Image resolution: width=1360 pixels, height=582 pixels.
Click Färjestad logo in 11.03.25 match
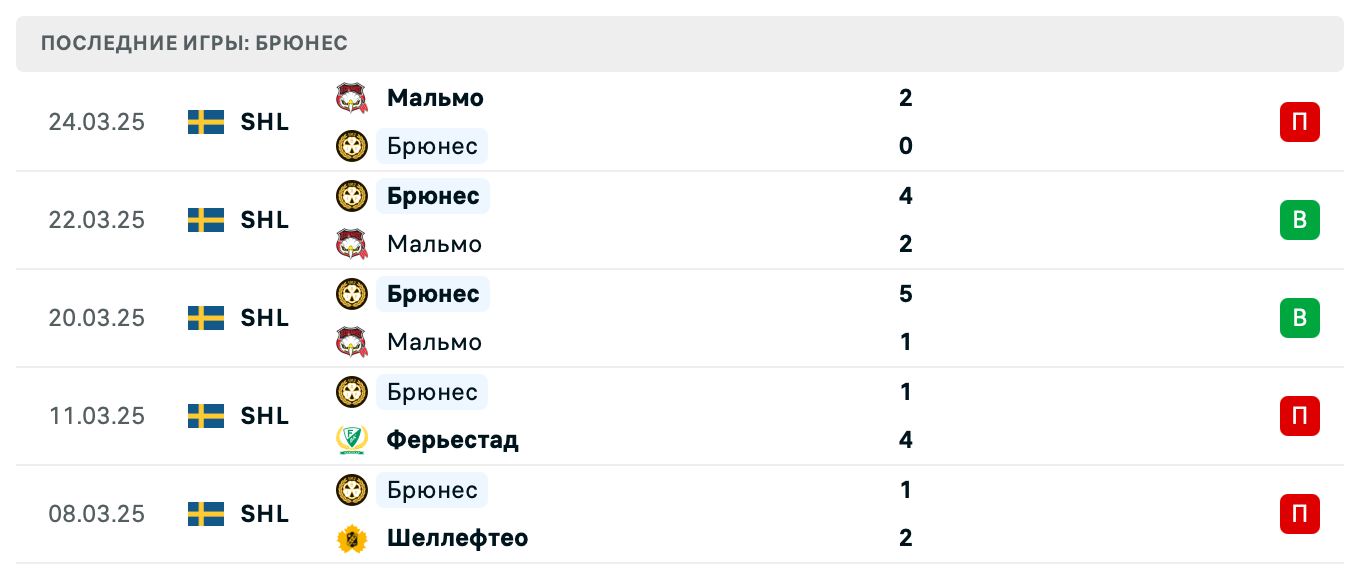tap(351, 440)
